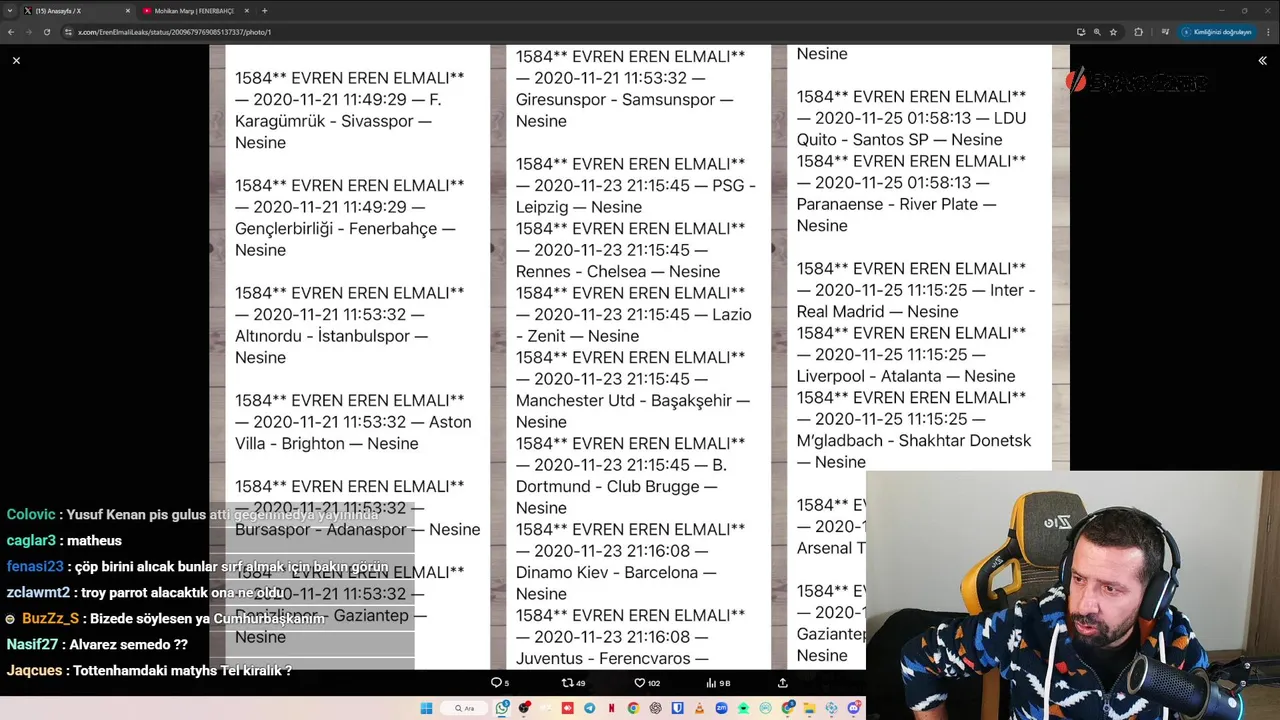Click the 'Gençlerbirliği - Fenerbahçe' entry text
This screenshot has width=1280, height=720.
[345, 228]
